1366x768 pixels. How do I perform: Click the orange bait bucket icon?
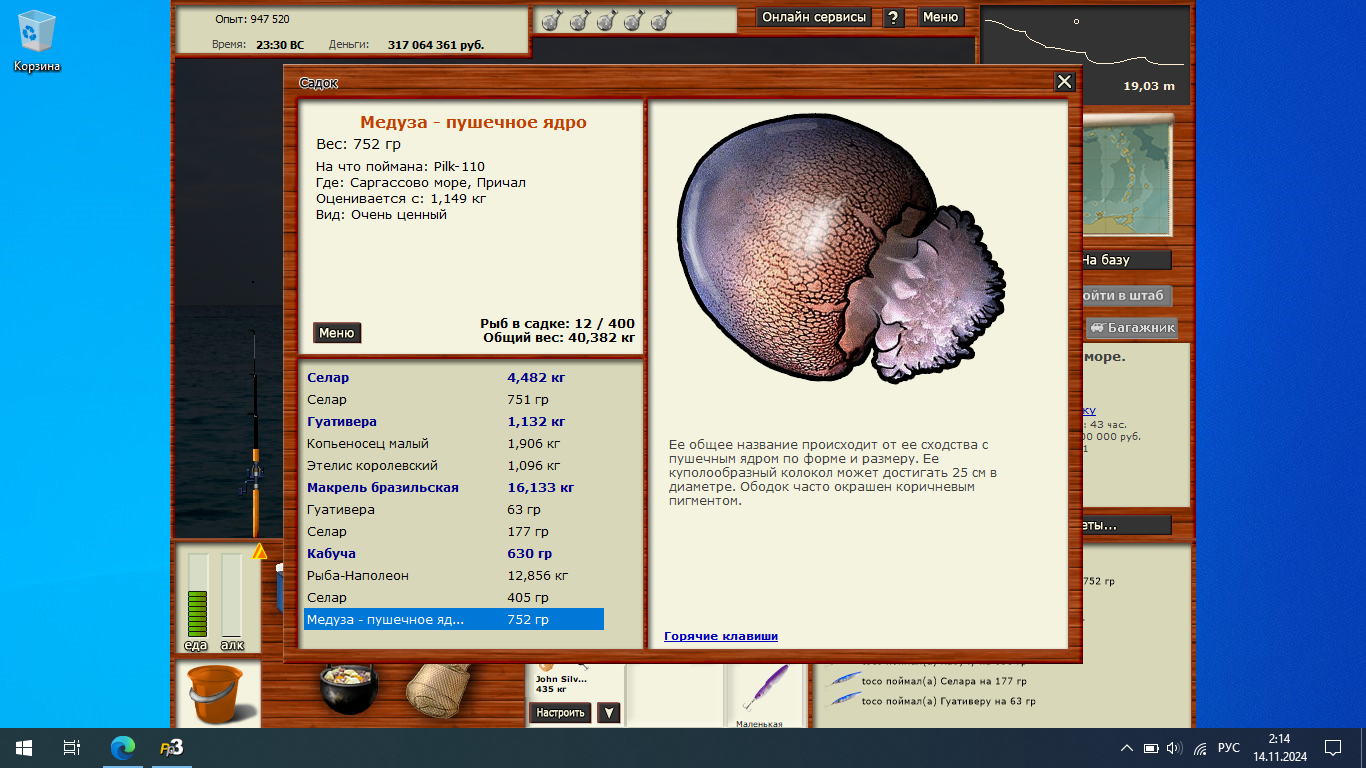point(215,694)
